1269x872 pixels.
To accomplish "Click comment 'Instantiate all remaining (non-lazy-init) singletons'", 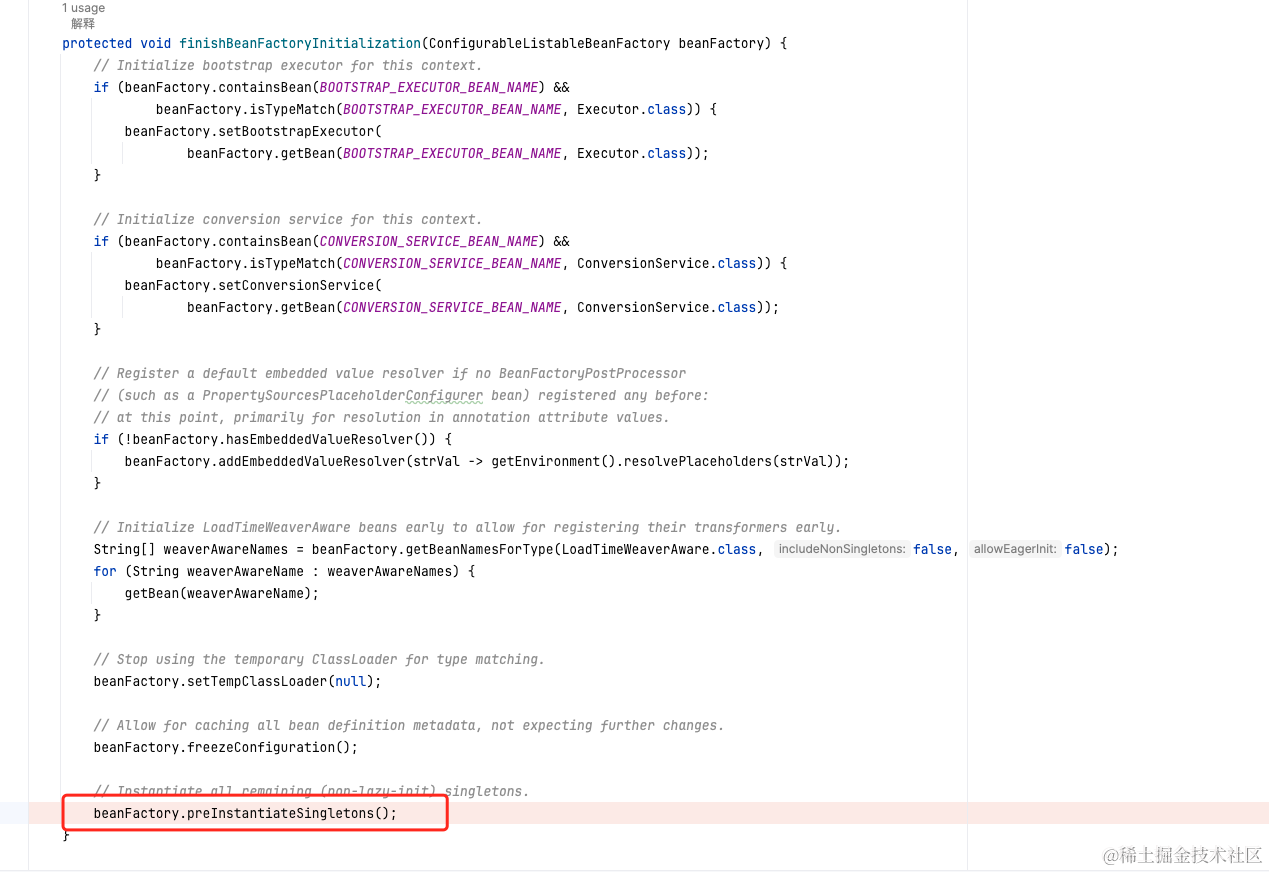I will tap(312, 791).
